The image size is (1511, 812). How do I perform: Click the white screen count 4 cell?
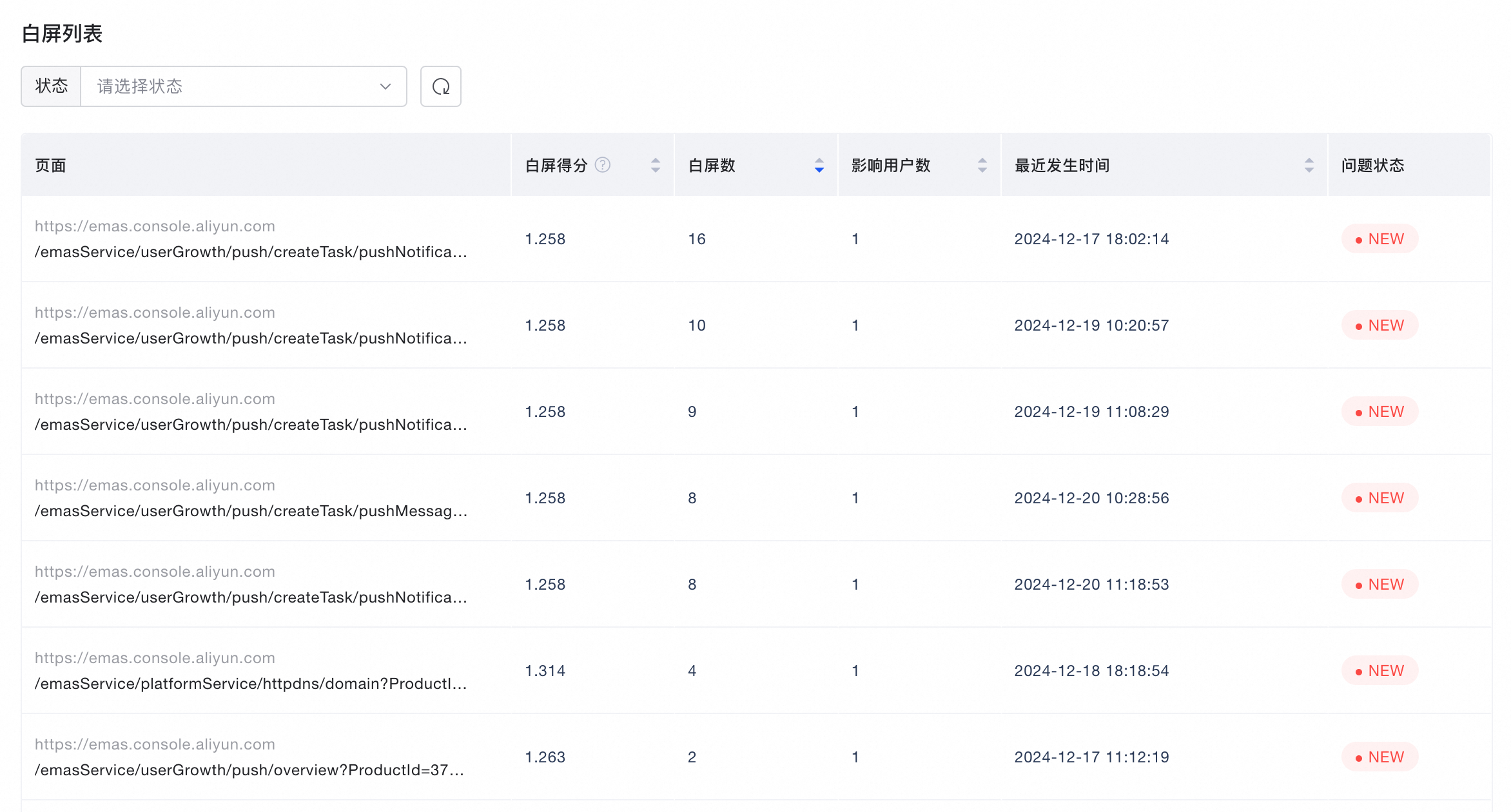[x=692, y=671]
